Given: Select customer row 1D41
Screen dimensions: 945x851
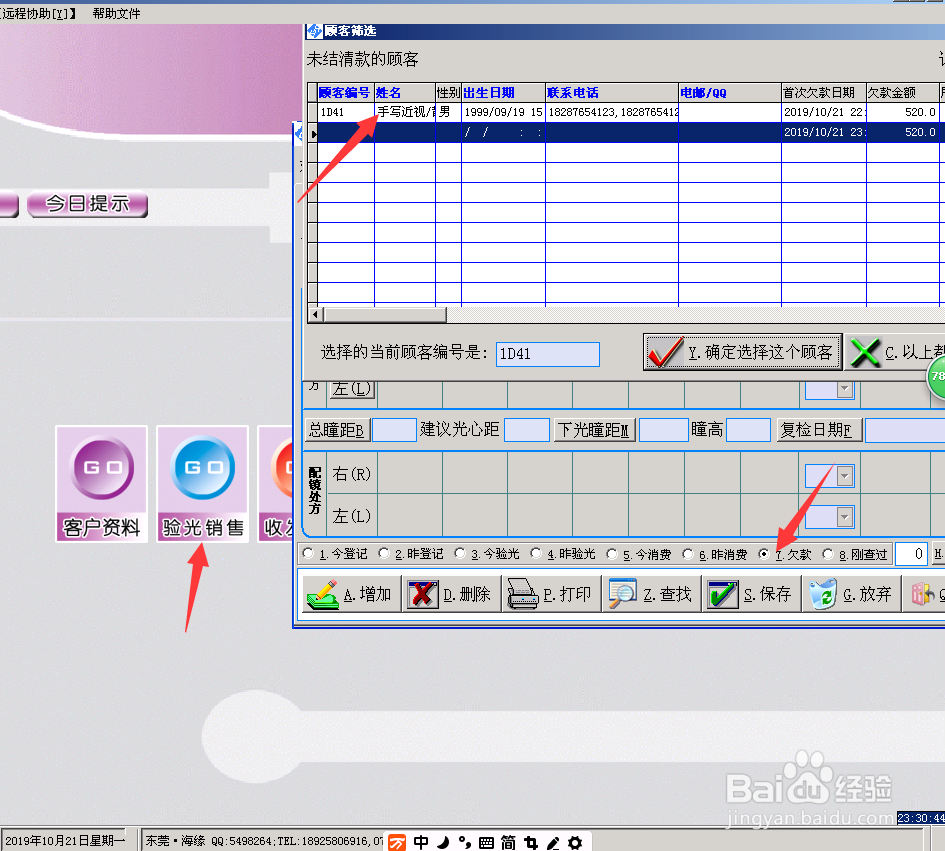Looking at the screenshot, I should coord(627,112).
